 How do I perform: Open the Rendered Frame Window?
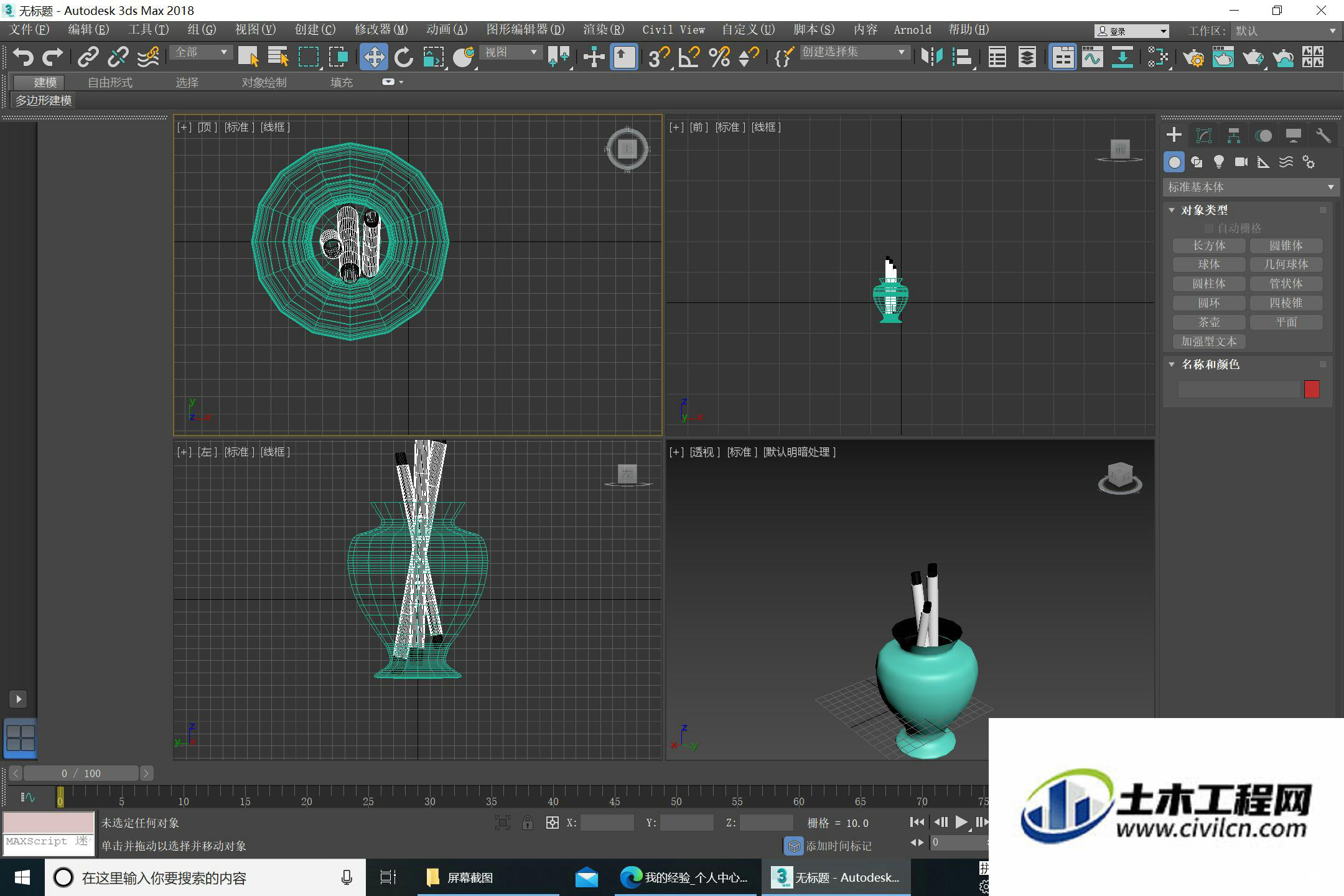1223,57
